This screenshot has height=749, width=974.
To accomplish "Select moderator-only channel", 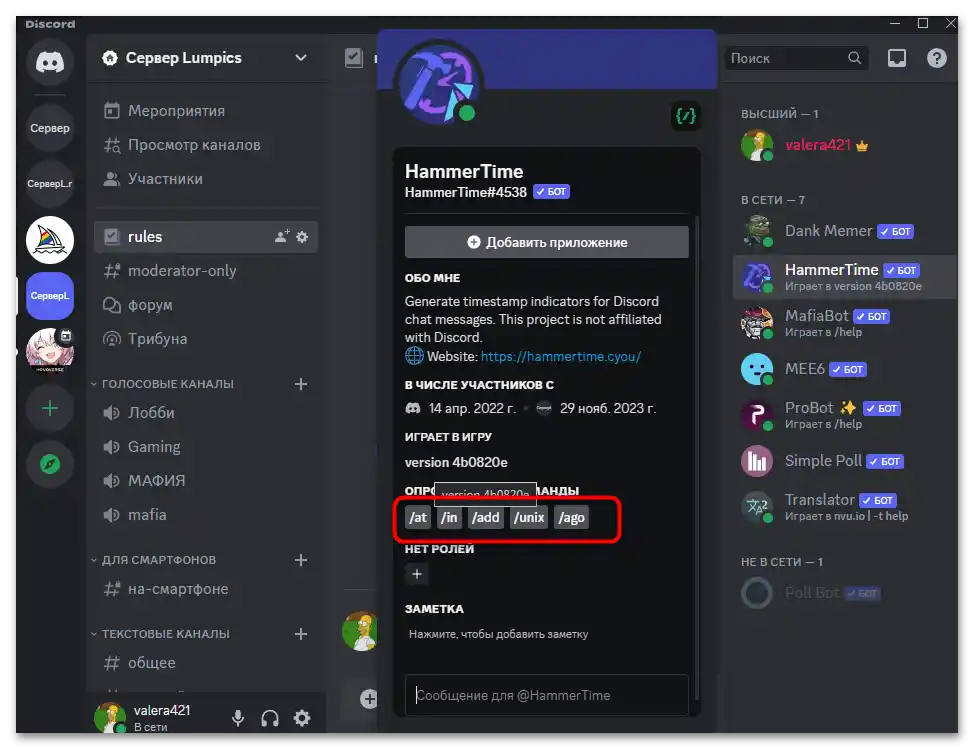I will coord(206,271).
